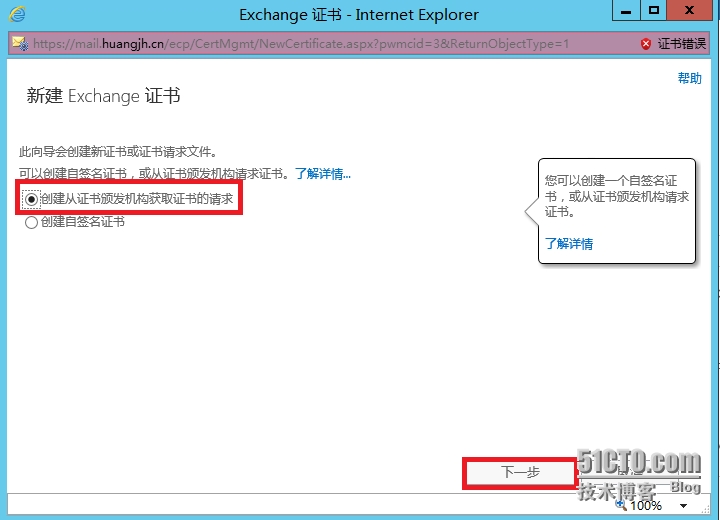This screenshot has width=720, height=520.
Task: Click the 新建 Exchange 证书 heading
Action: pos(103,96)
